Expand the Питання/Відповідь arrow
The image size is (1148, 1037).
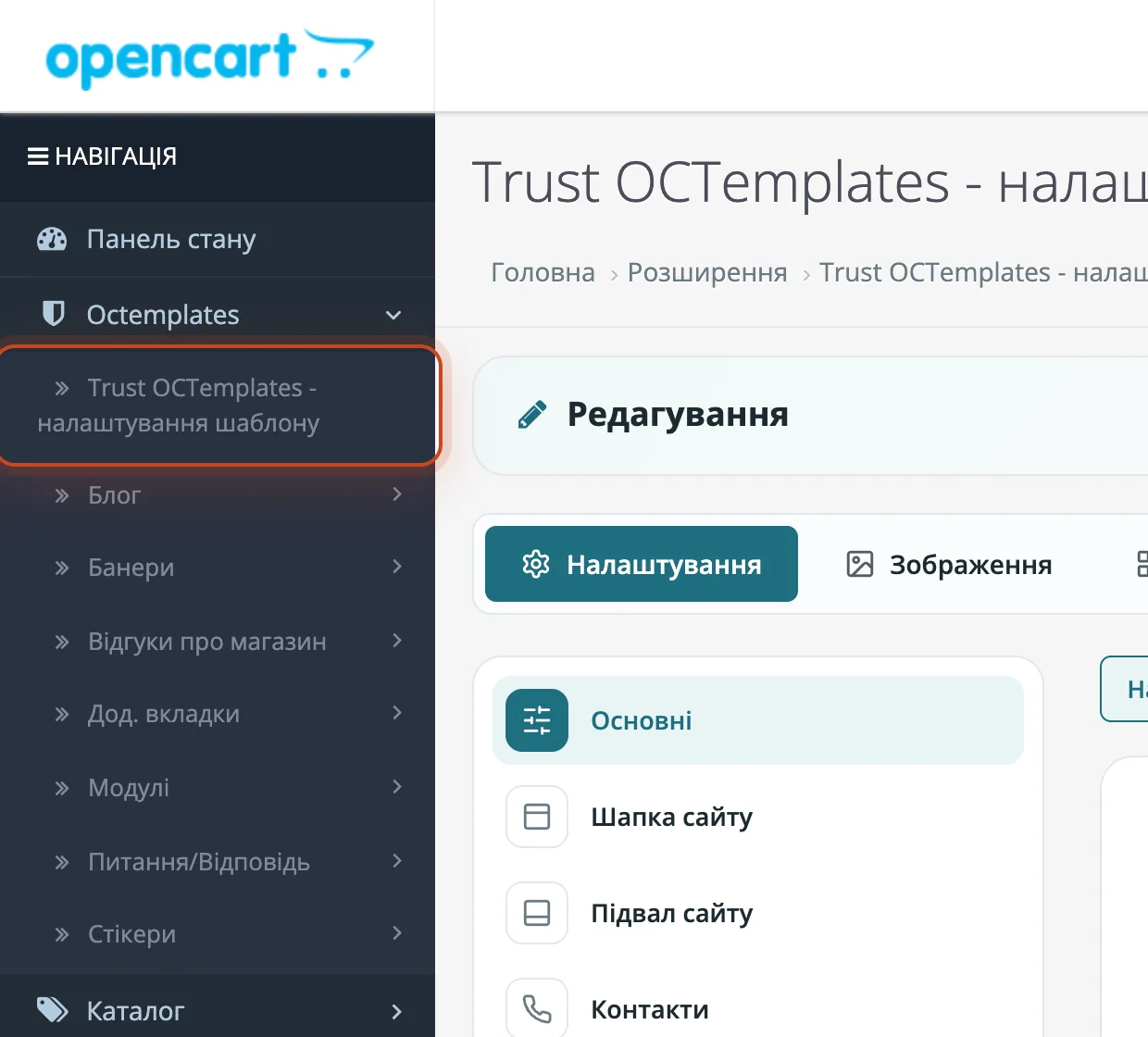pyautogui.click(x=397, y=860)
